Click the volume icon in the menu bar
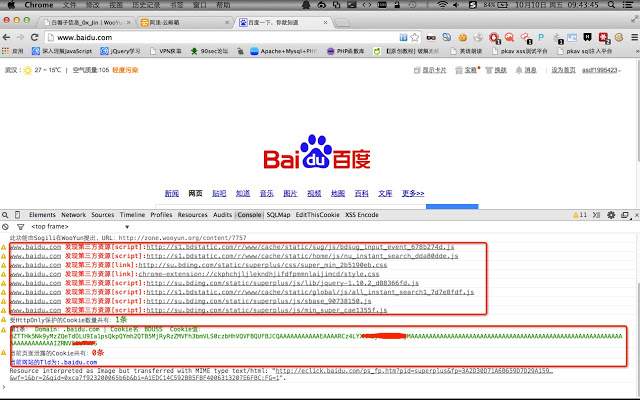 click(456, 5)
